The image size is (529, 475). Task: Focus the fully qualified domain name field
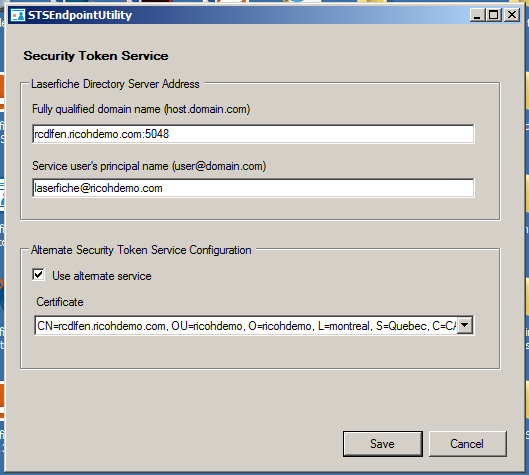pos(253,134)
